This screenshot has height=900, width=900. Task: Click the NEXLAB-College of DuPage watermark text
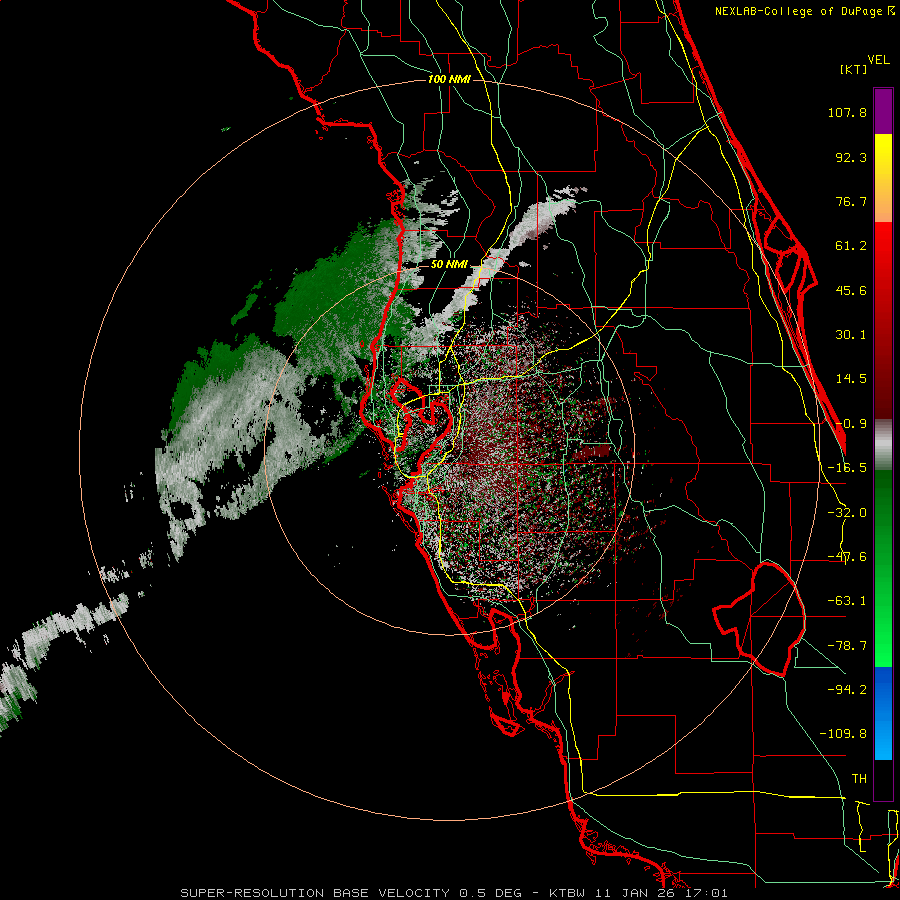tap(804, 11)
